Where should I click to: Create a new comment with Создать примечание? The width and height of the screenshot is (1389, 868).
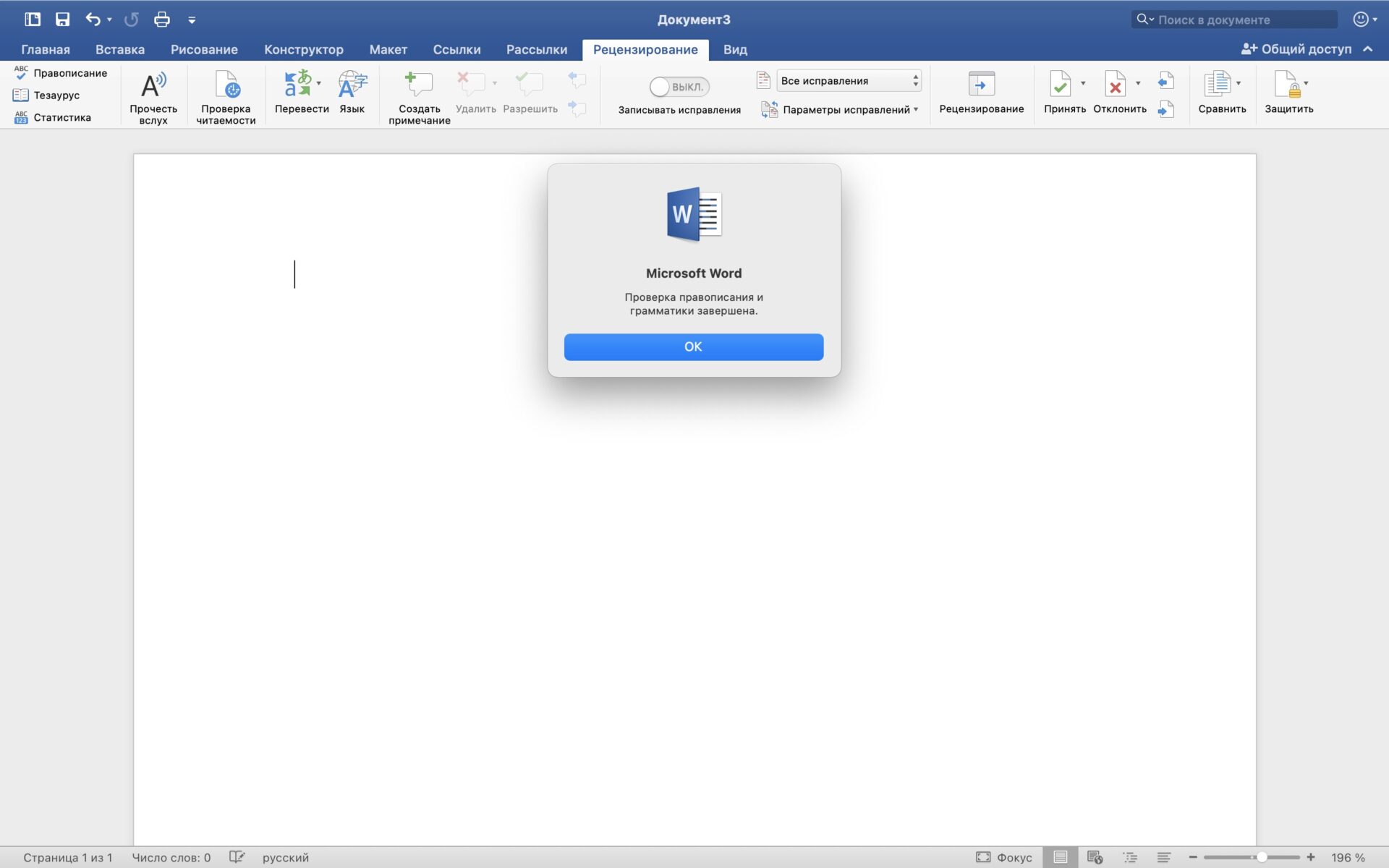(419, 98)
